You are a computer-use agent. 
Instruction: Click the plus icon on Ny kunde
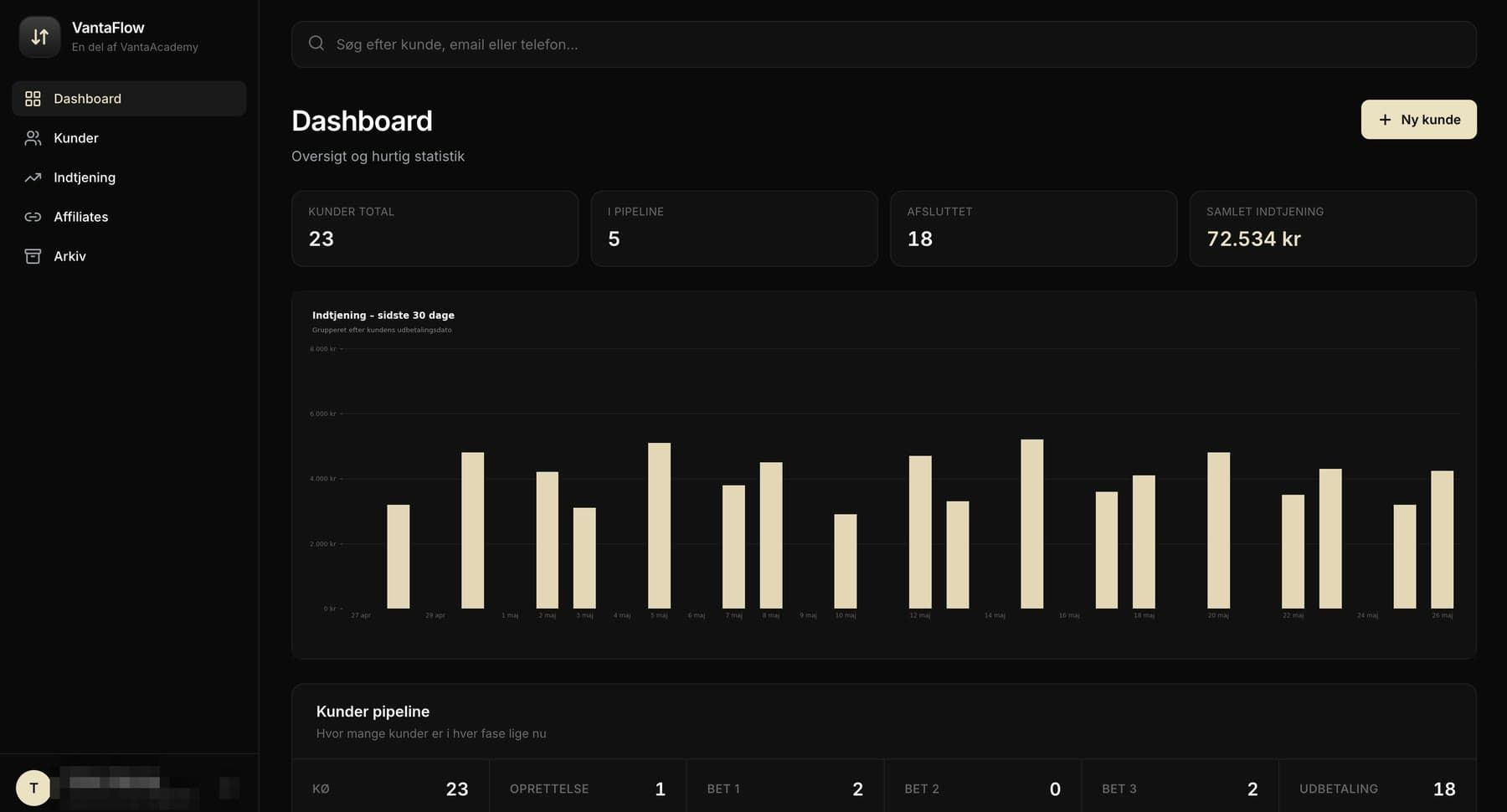[x=1385, y=120]
